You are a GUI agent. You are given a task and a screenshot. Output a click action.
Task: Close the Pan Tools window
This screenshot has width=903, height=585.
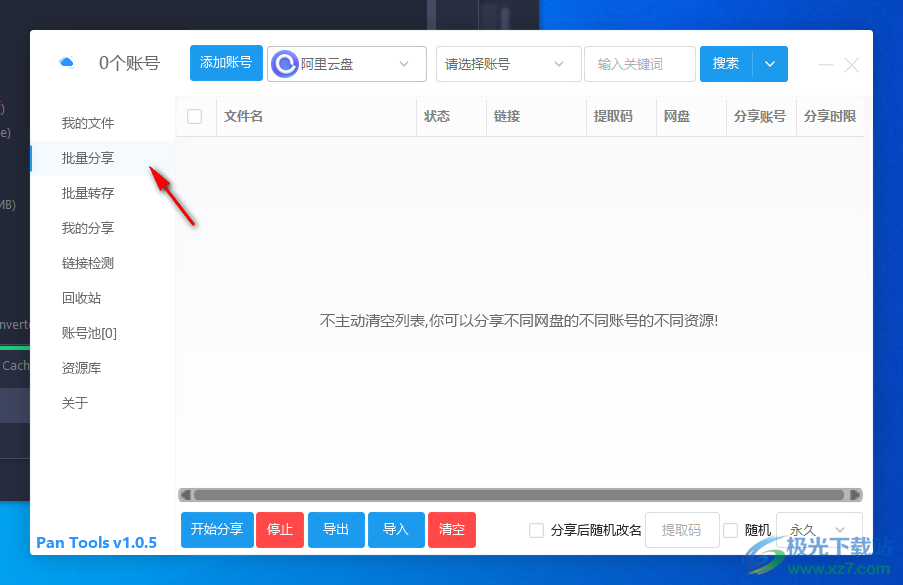[x=852, y=64]
